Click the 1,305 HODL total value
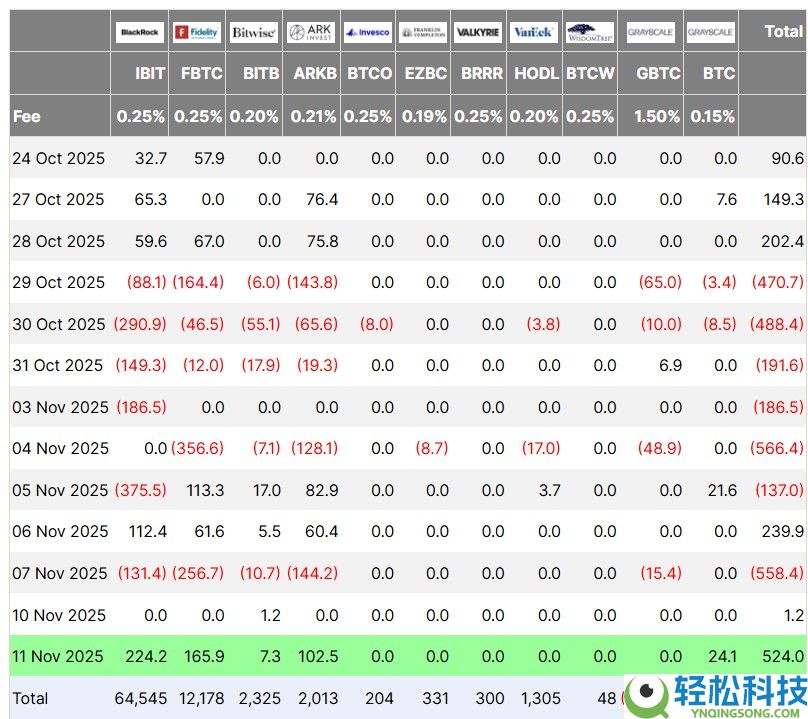The height and width of the screenshot is (719, 808). click(x=541, y=698)
